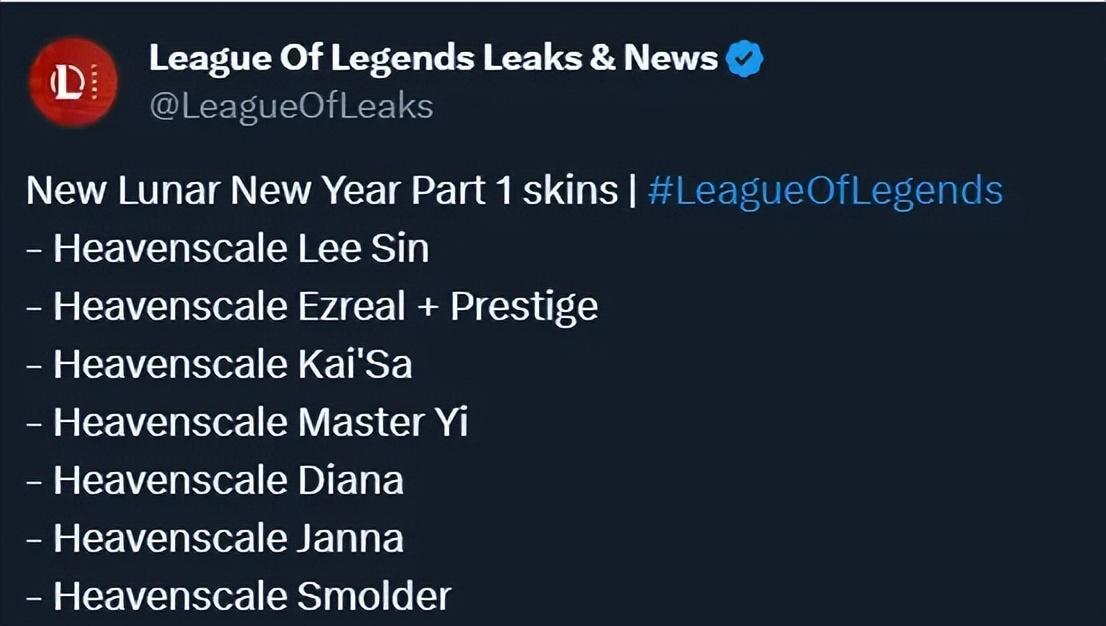Viewport: 1106px width, 626px height.
Task: Click the dash bullet before Lee Sin
Action: (35, 249)
